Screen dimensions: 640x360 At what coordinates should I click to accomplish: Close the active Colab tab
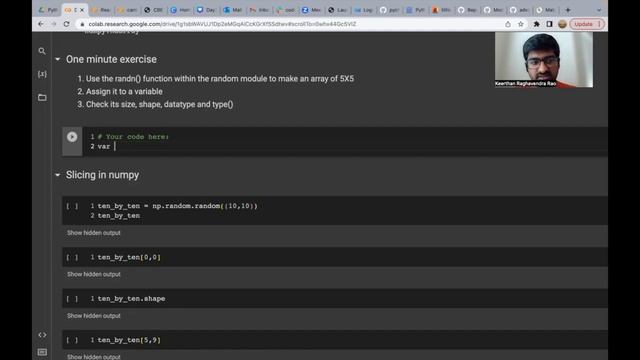tap(82, 10)
